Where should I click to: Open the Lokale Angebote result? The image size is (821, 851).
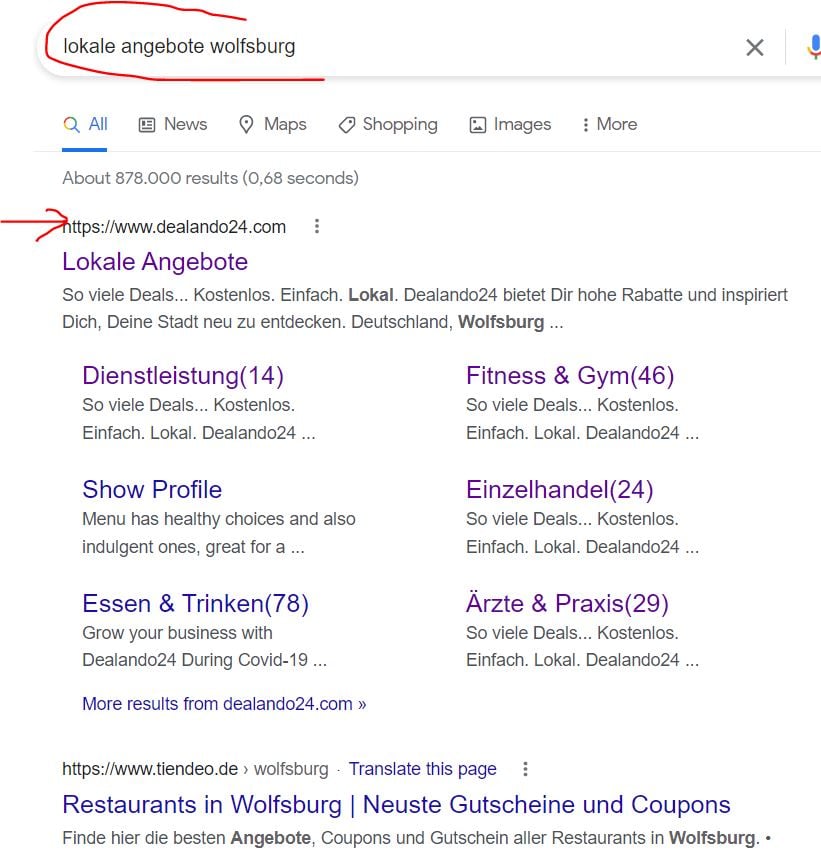pos(155,262)
